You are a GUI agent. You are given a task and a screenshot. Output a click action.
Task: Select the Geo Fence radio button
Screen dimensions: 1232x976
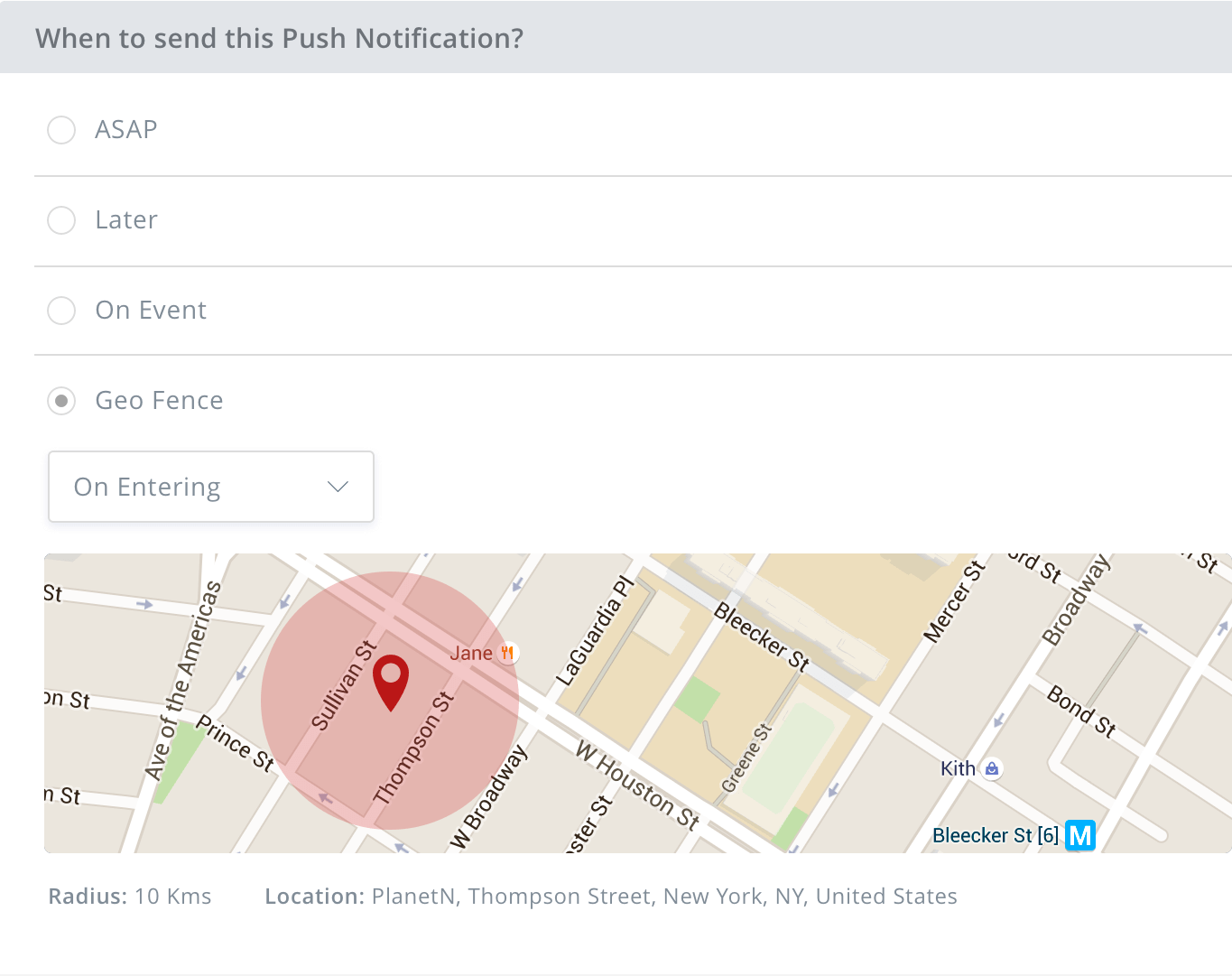[61, 401]
